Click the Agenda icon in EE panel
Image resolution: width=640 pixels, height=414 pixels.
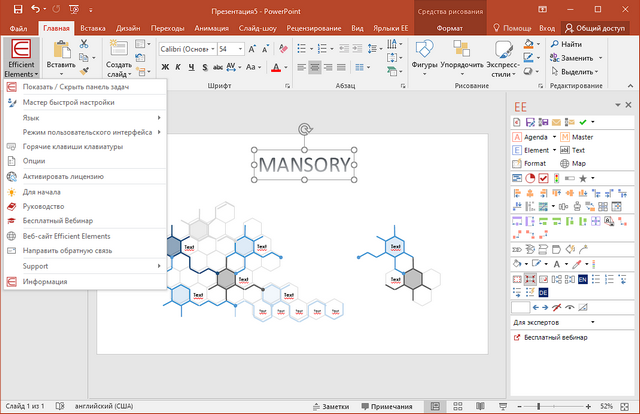(x=518, y=136)
